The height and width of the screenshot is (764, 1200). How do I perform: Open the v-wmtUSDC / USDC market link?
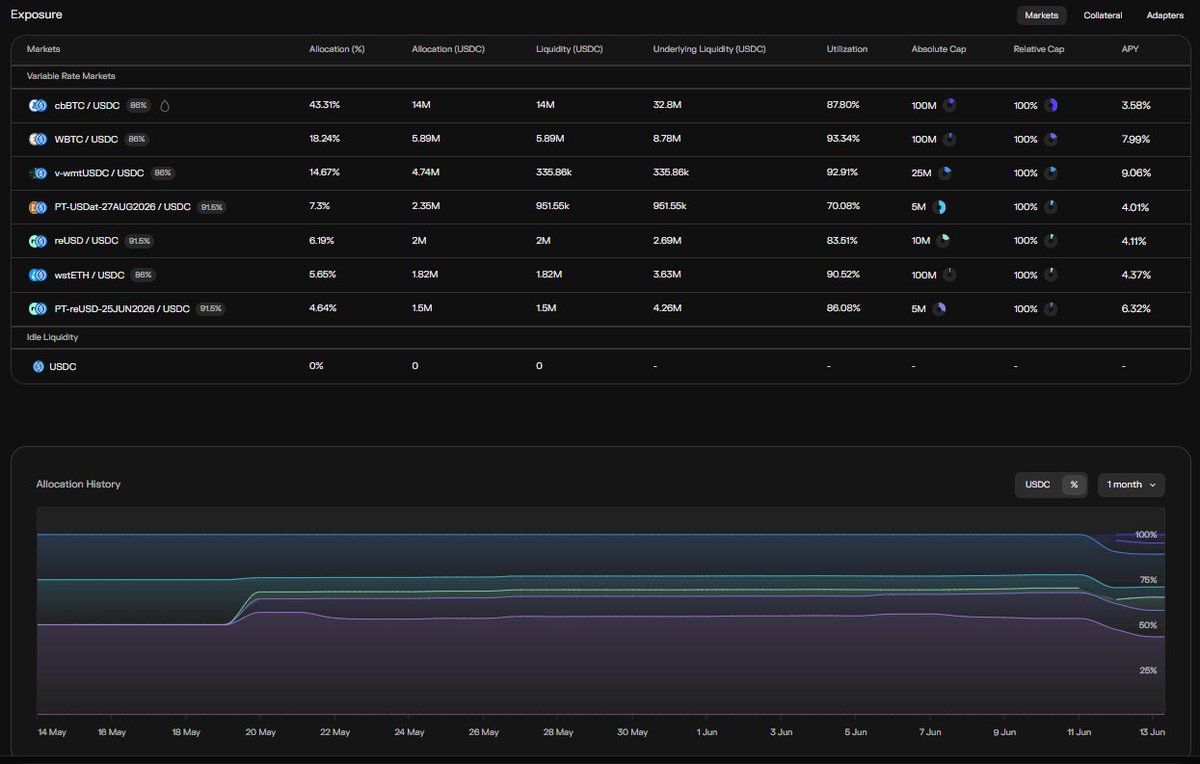(x=99, y=173)
